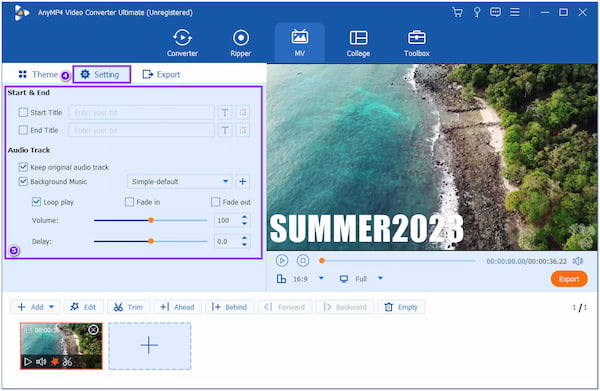
Task: Click the Behind insert button
Action: (230, 307)
